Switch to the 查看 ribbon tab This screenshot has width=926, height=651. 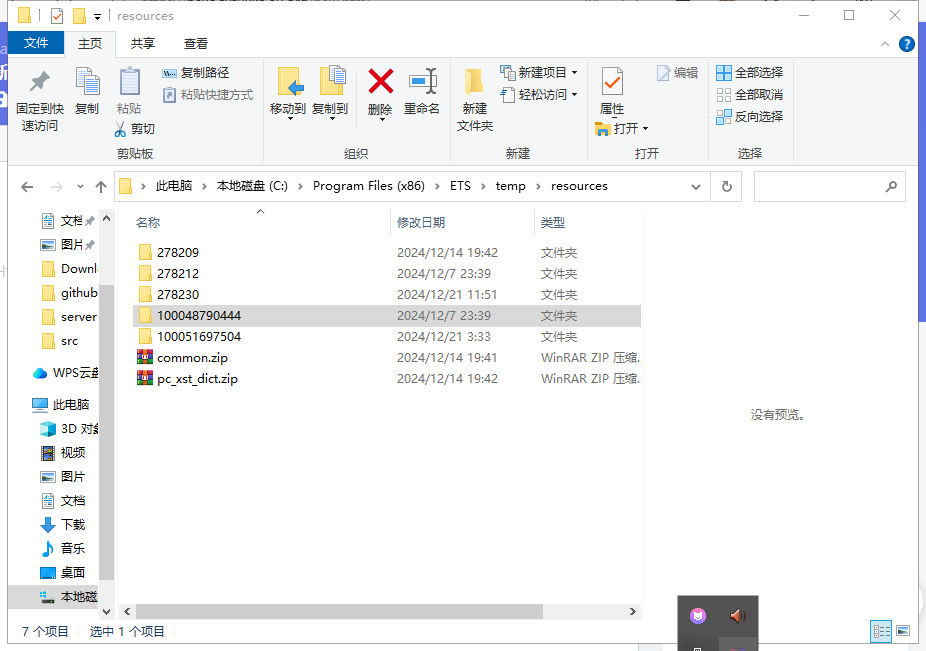[195, 44]
